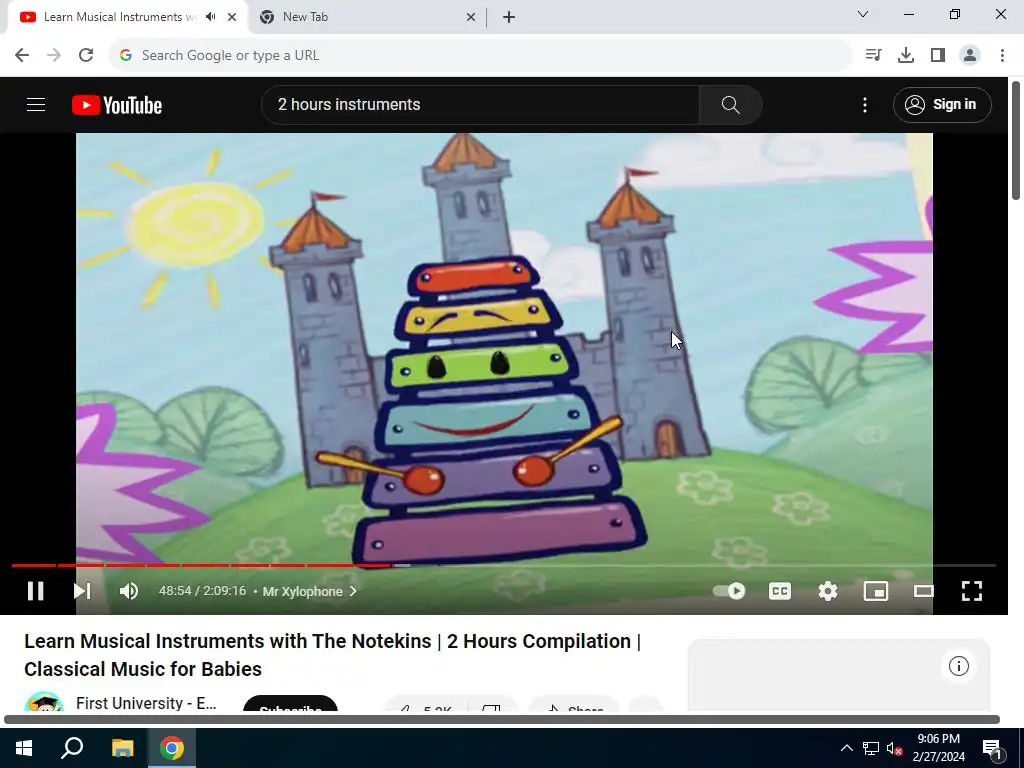Open Chrome downloads icon
Screen dimensions: 1024x768
tap(905, 55)
